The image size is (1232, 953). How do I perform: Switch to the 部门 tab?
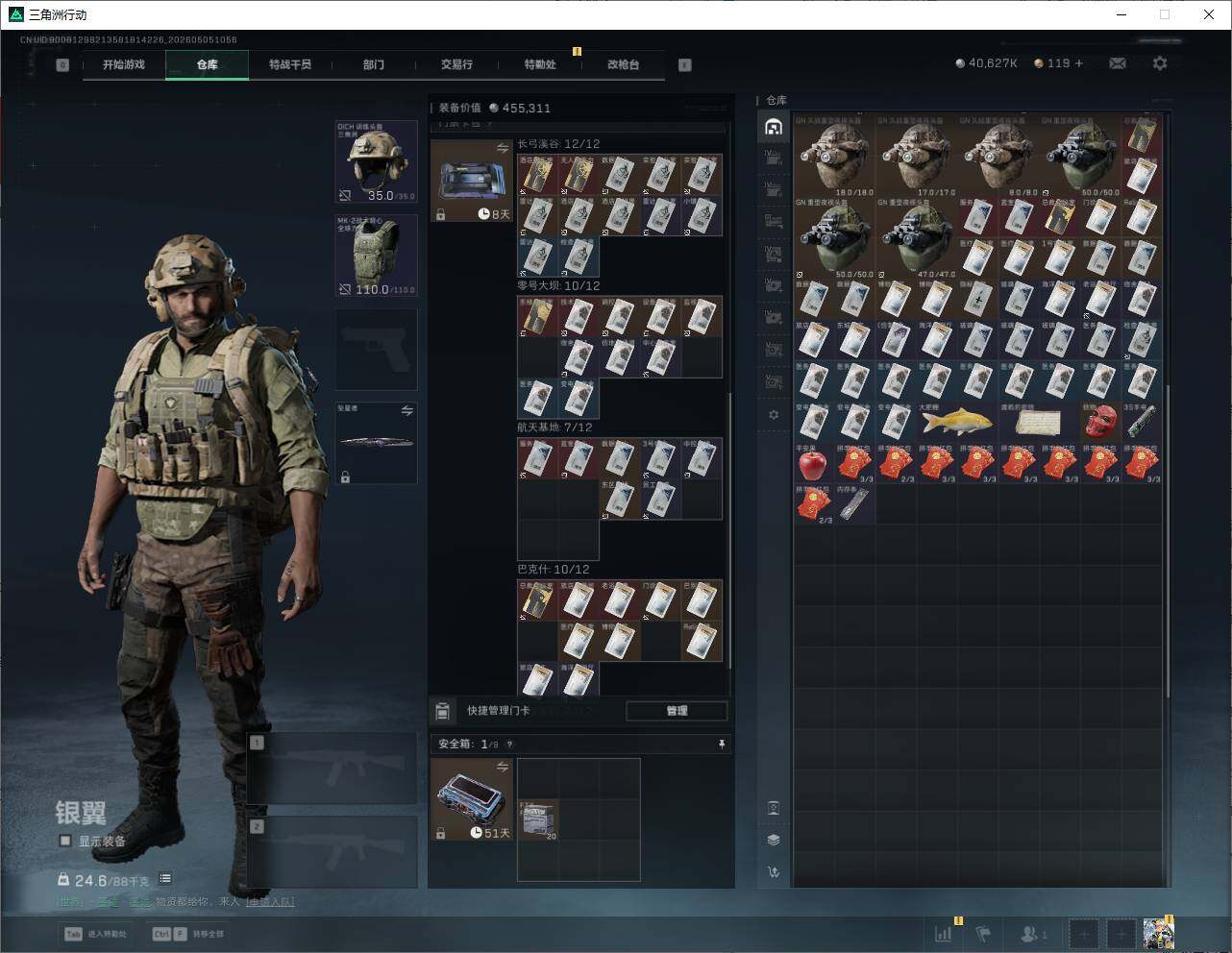point(374,64)
